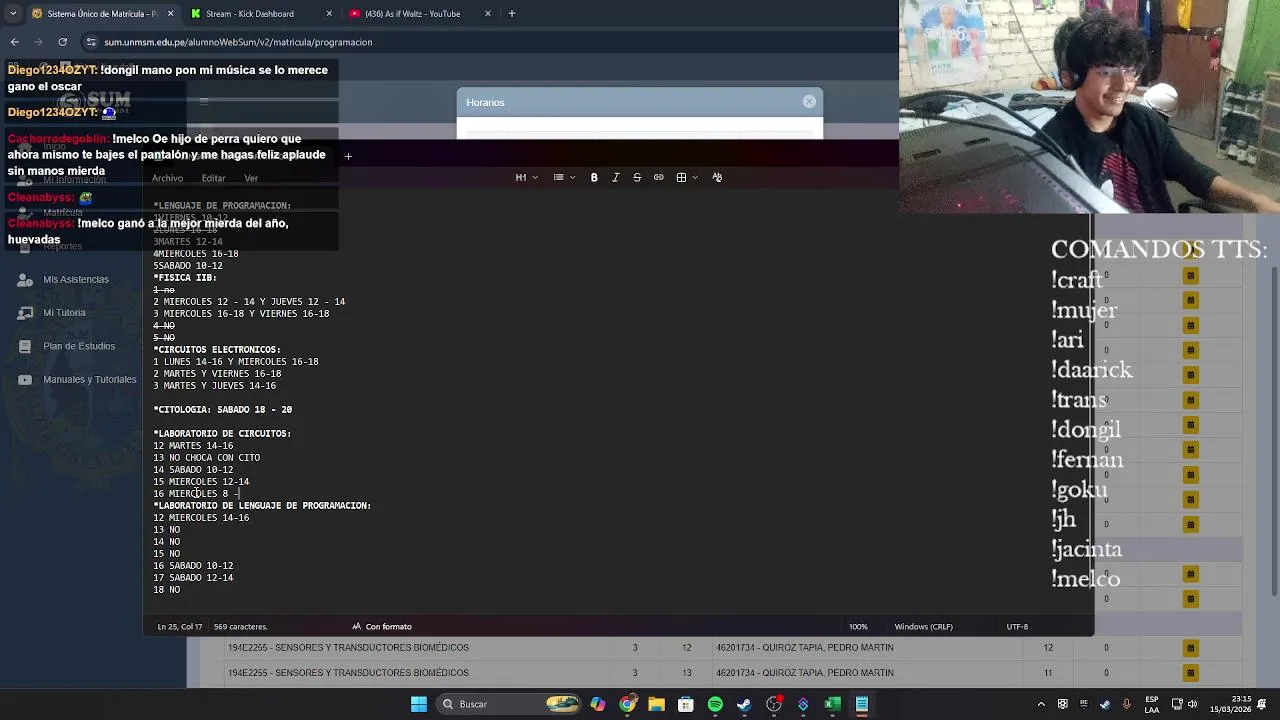Open the Editar menu in Notepad
This screenshot has height=720, width=1280.
213,178
